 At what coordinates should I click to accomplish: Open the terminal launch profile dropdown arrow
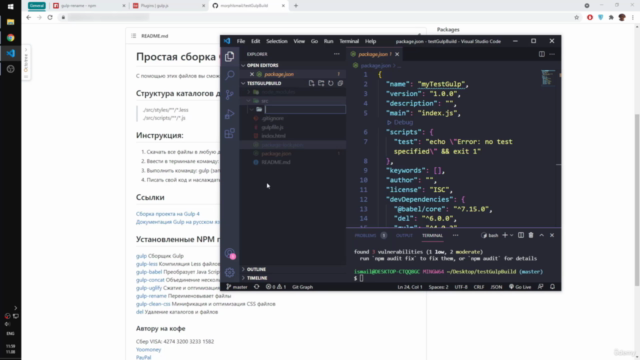[x=511, y=235]
